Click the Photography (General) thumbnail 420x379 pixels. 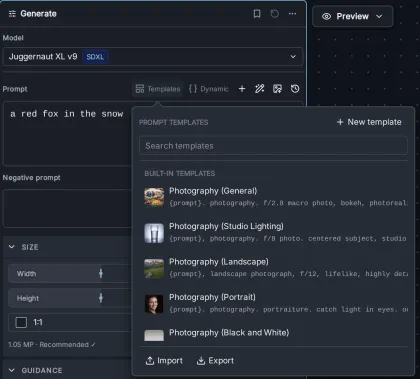(154, 197)
